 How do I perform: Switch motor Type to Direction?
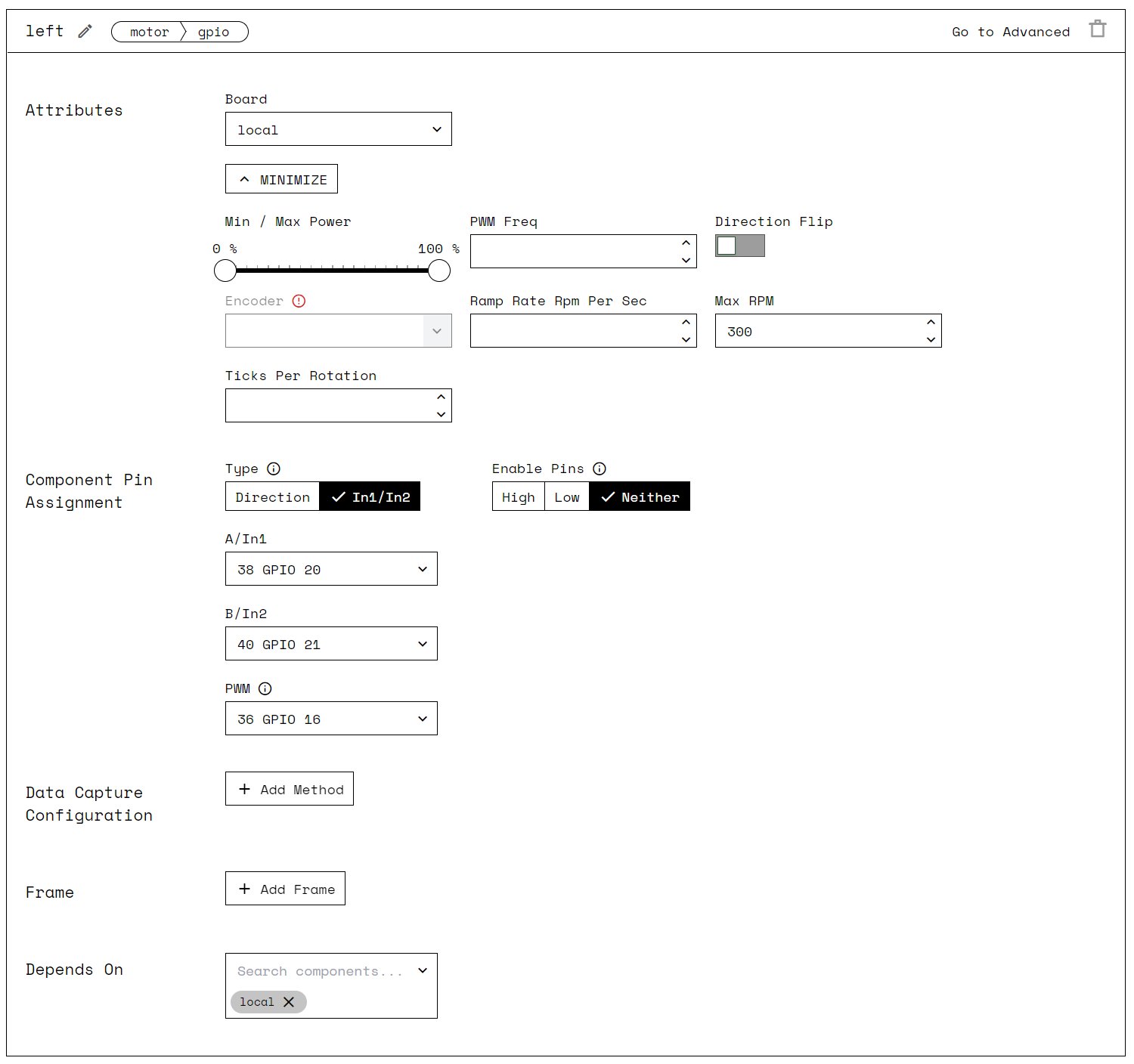(272, 496)
